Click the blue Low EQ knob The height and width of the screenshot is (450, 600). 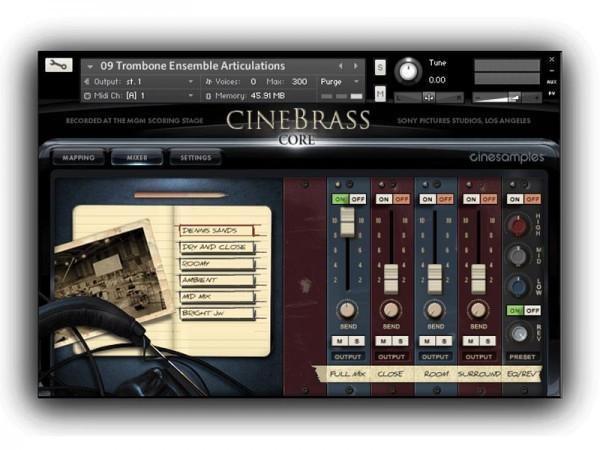tap(518, 286)
